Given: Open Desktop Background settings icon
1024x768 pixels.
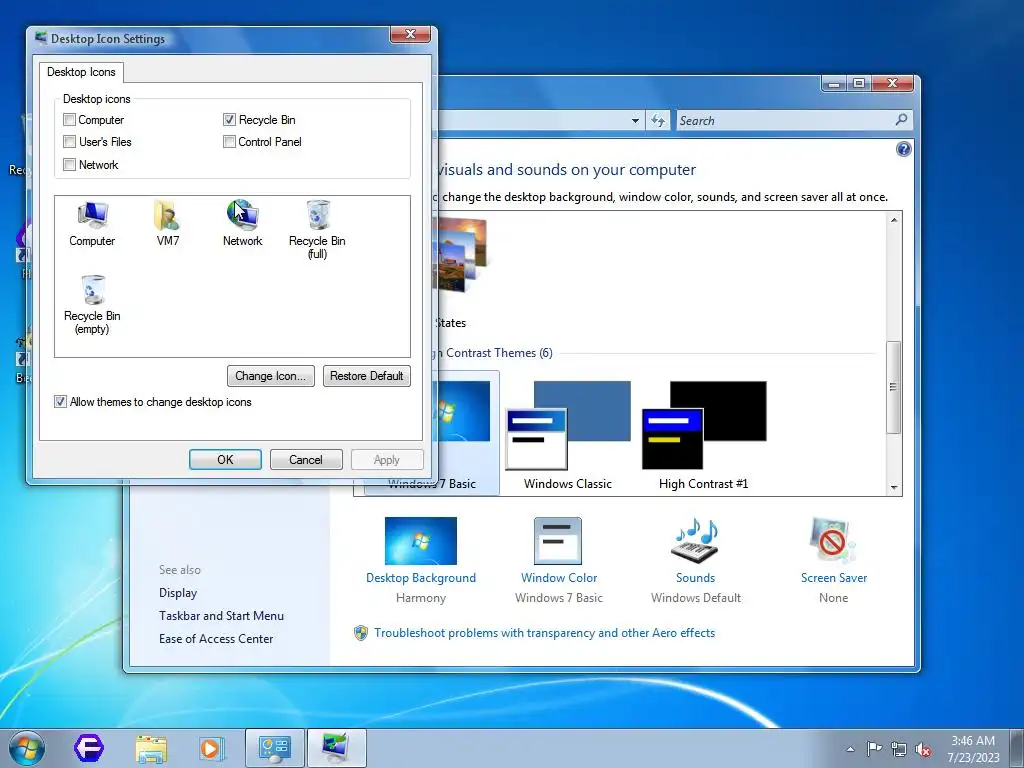Looking at the screenshot, I should [421, 541].
